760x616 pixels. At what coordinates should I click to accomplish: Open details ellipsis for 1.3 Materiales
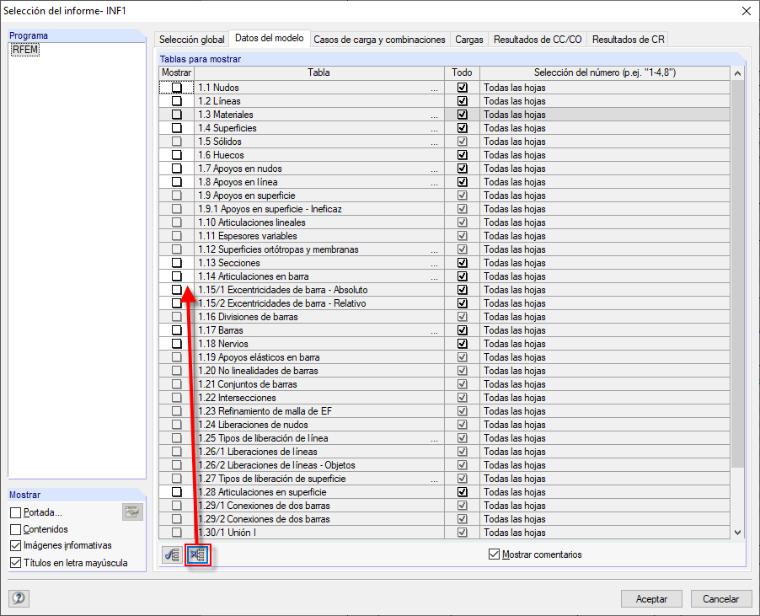tap(434, 115)
